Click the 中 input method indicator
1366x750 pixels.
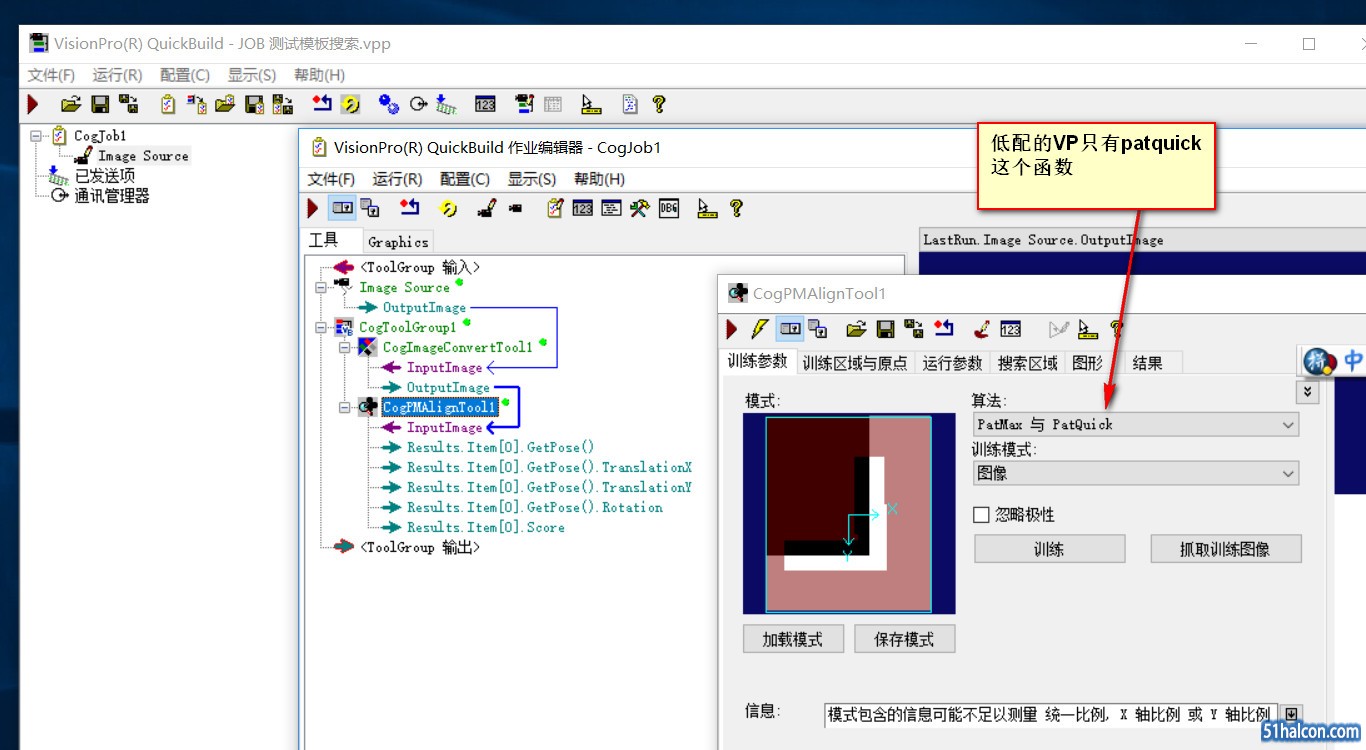(x=1353, y=361)
